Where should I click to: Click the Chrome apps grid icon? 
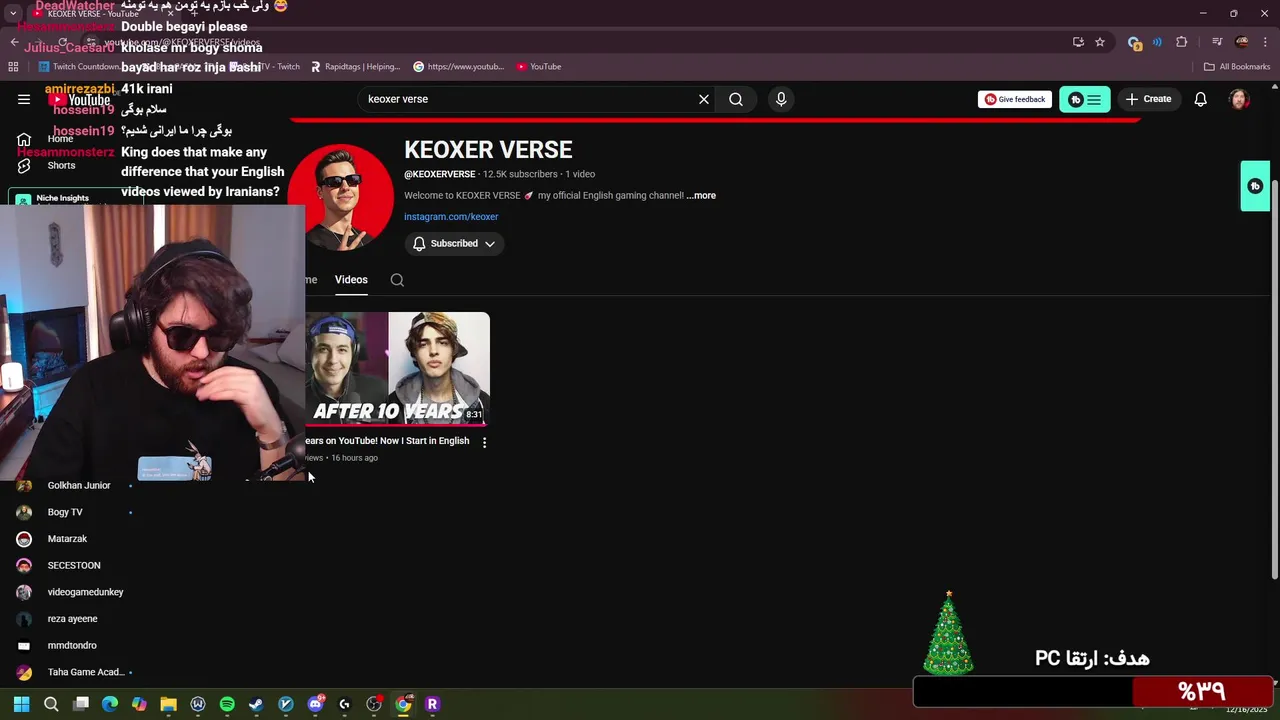[13, 67]
